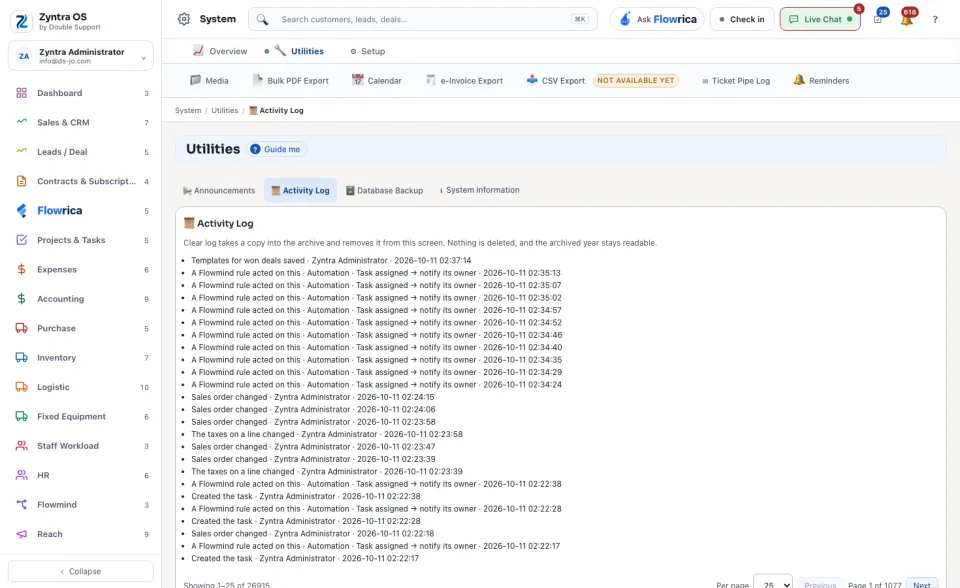
Task: Click the System breadcrumb link
Action: [188, 110]
